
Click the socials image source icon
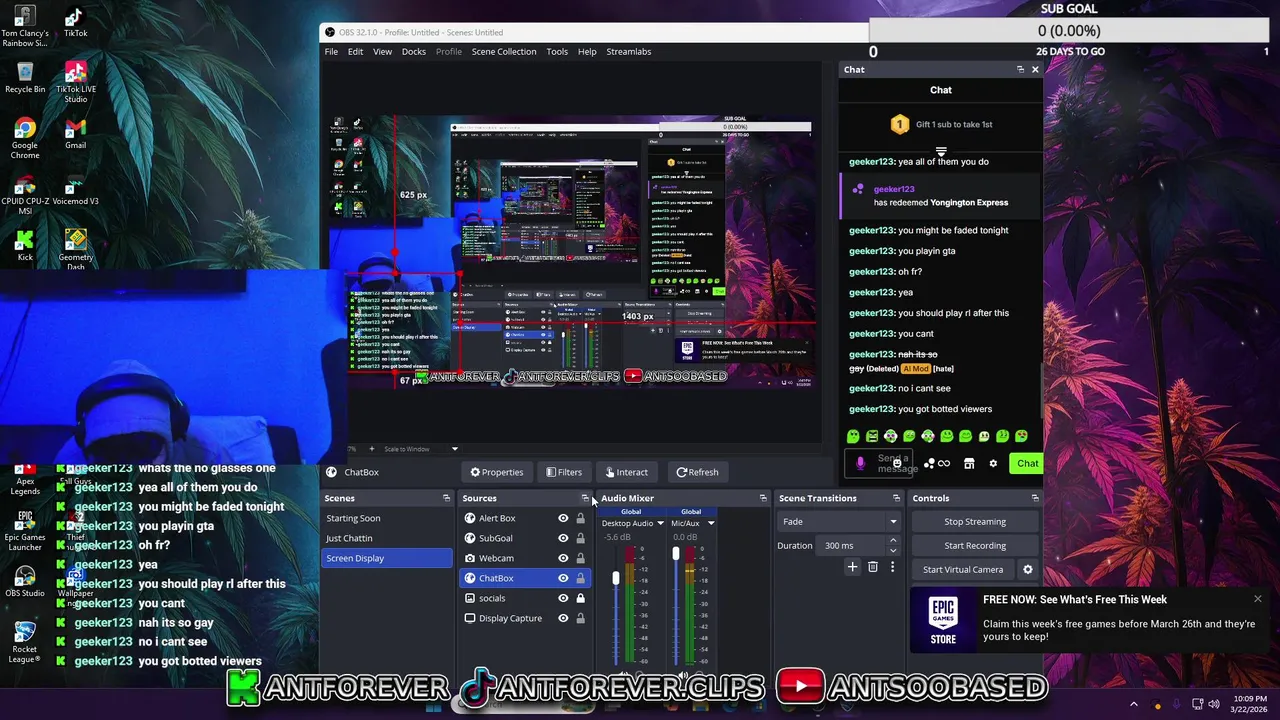coord(470,598)
